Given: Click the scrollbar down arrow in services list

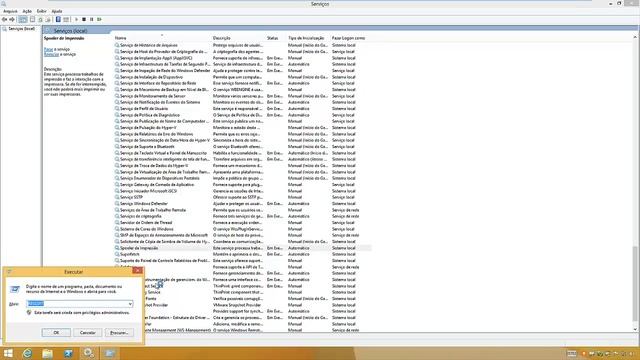Looking at the screenshot, I should point(635,329).
